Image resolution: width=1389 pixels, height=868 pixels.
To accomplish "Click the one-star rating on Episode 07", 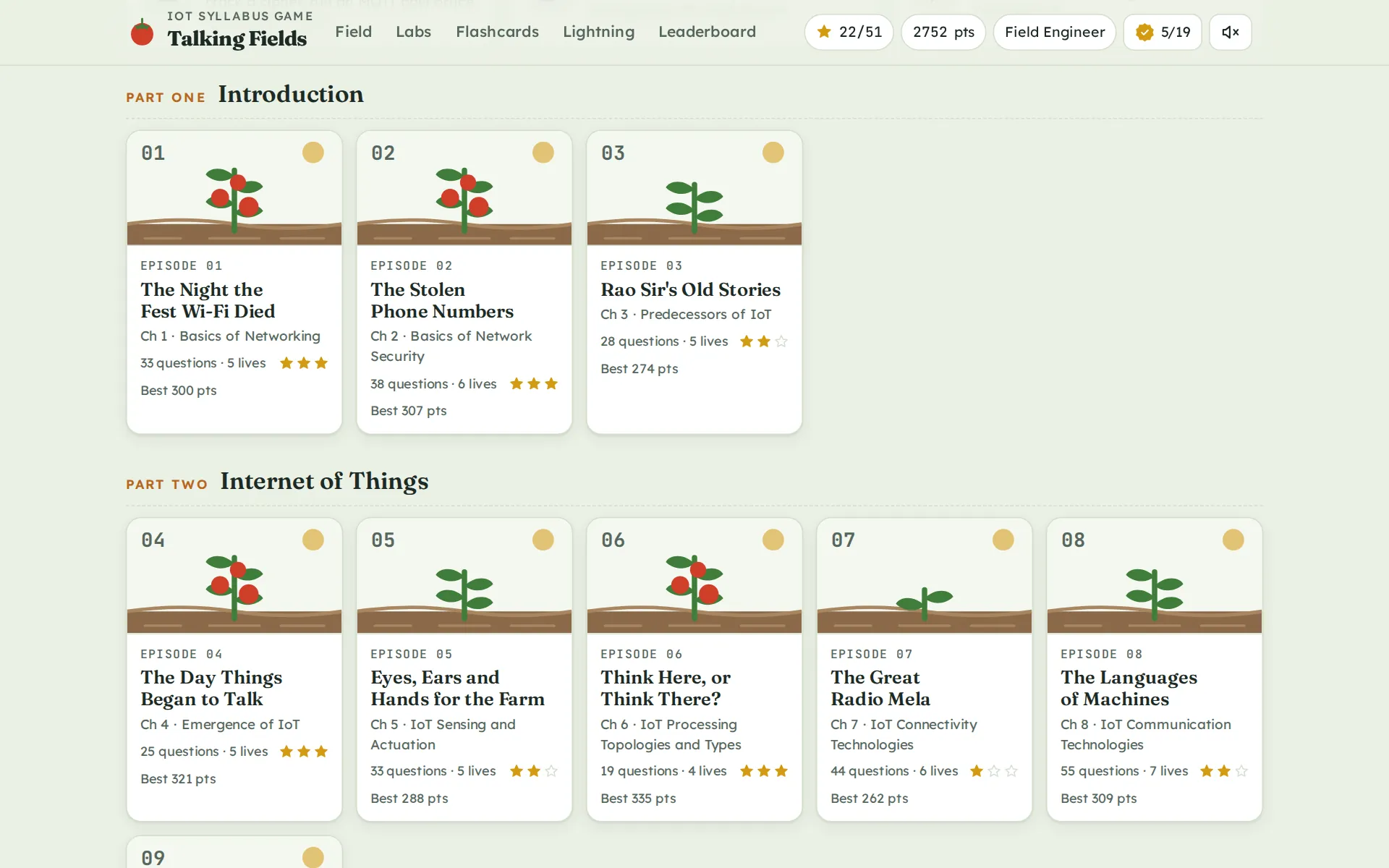I will pos(994,771).
